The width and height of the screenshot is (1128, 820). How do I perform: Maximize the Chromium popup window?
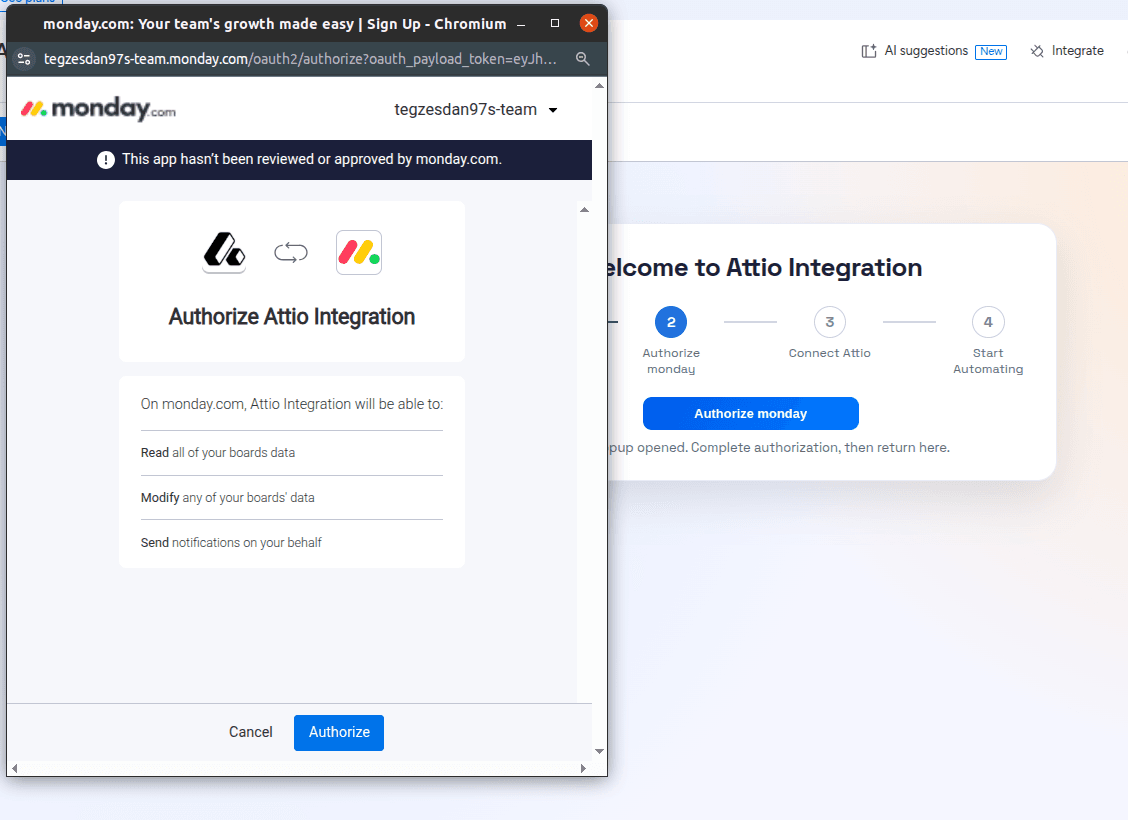(555, 24)
